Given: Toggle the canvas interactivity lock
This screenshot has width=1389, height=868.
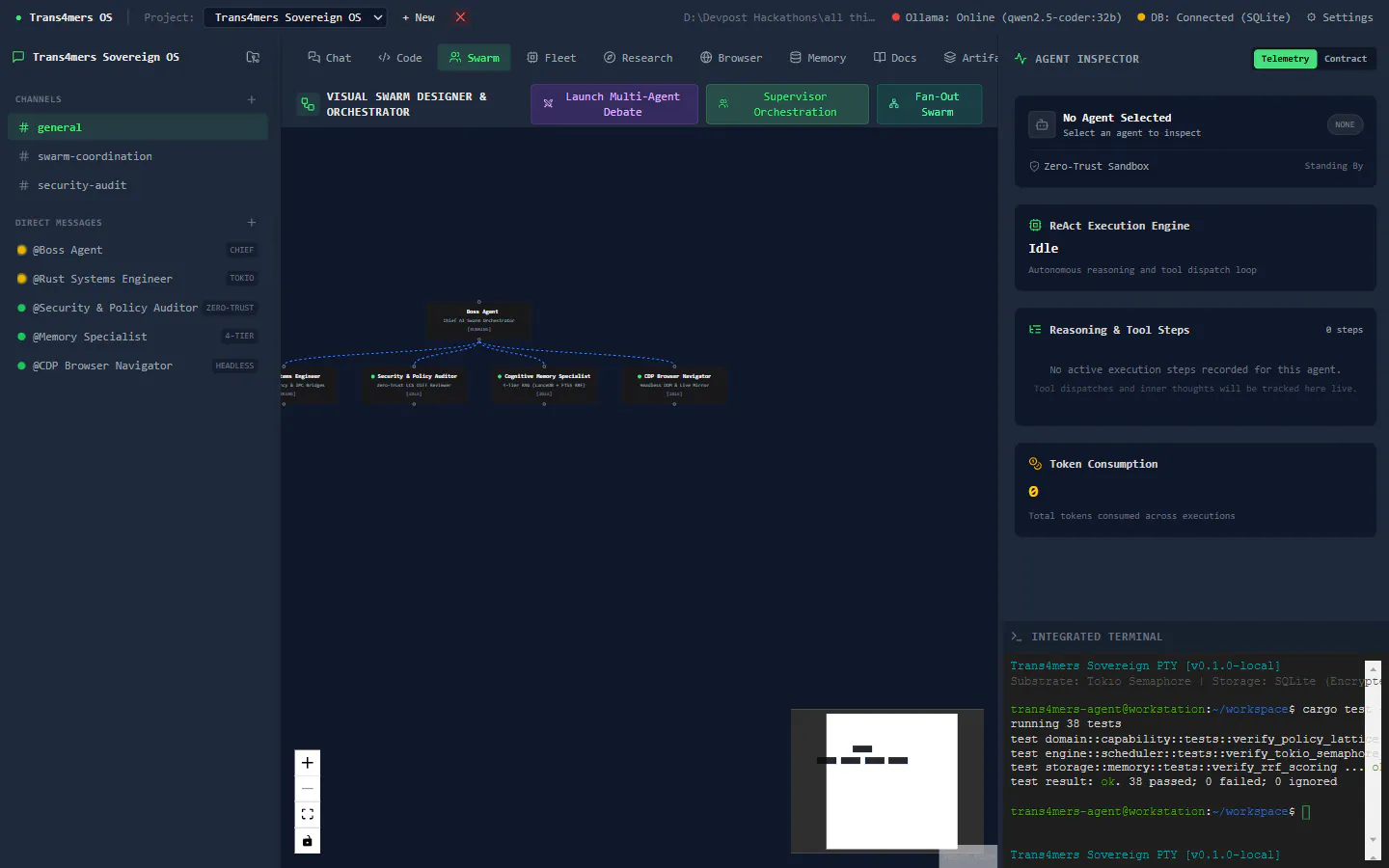Looking at the screenshot, I should [307, 841].
